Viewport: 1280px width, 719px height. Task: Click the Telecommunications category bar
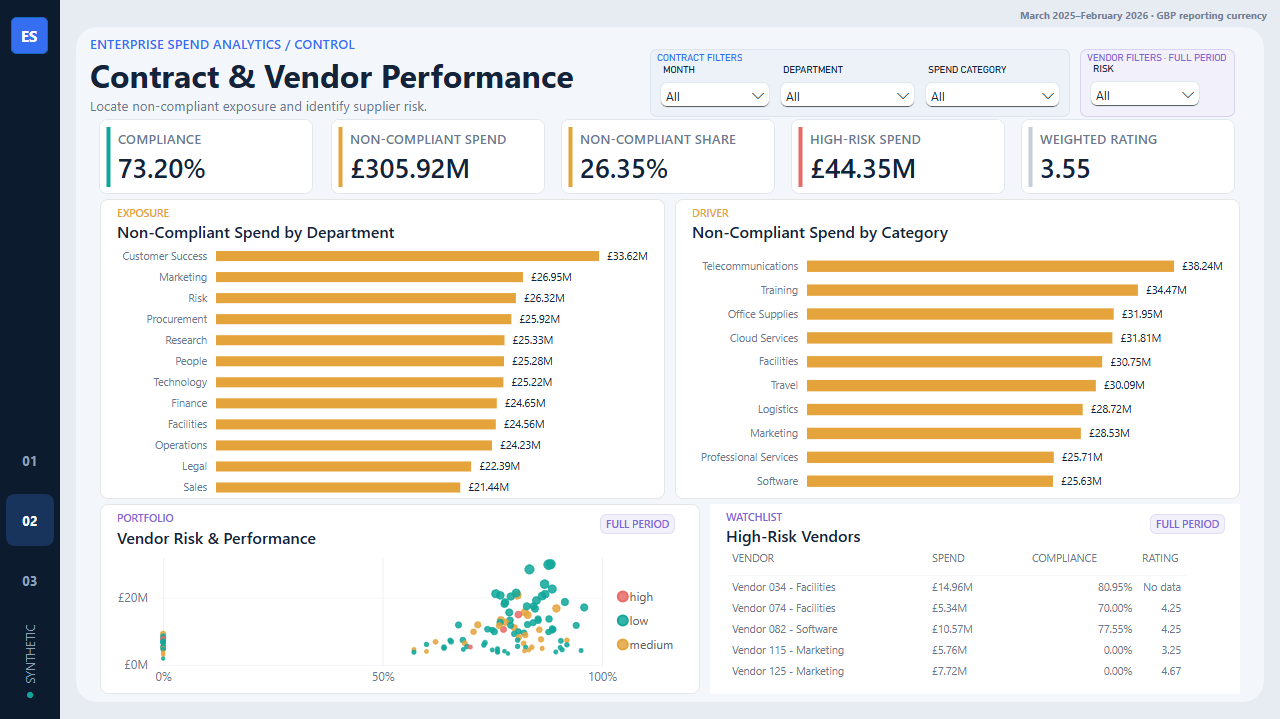pos(990,266)
